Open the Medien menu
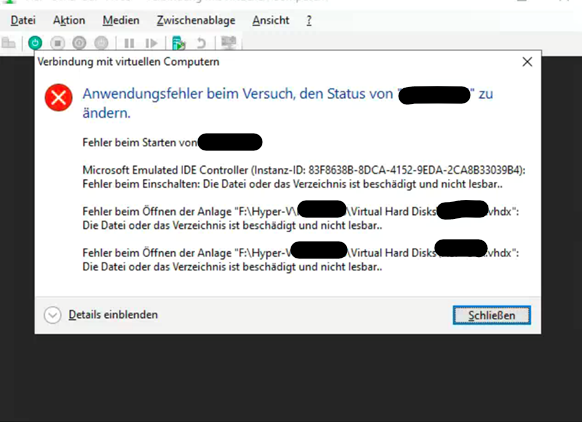 121,20
